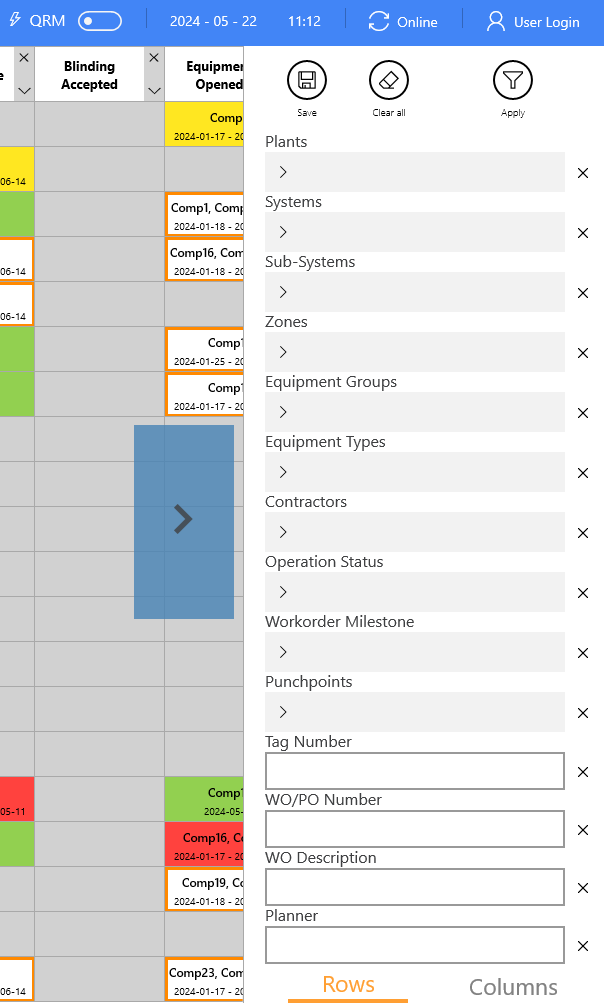Switch to the Rows tab
The height and width of the screenshot is (1003, 604).
tap(348, 985)
